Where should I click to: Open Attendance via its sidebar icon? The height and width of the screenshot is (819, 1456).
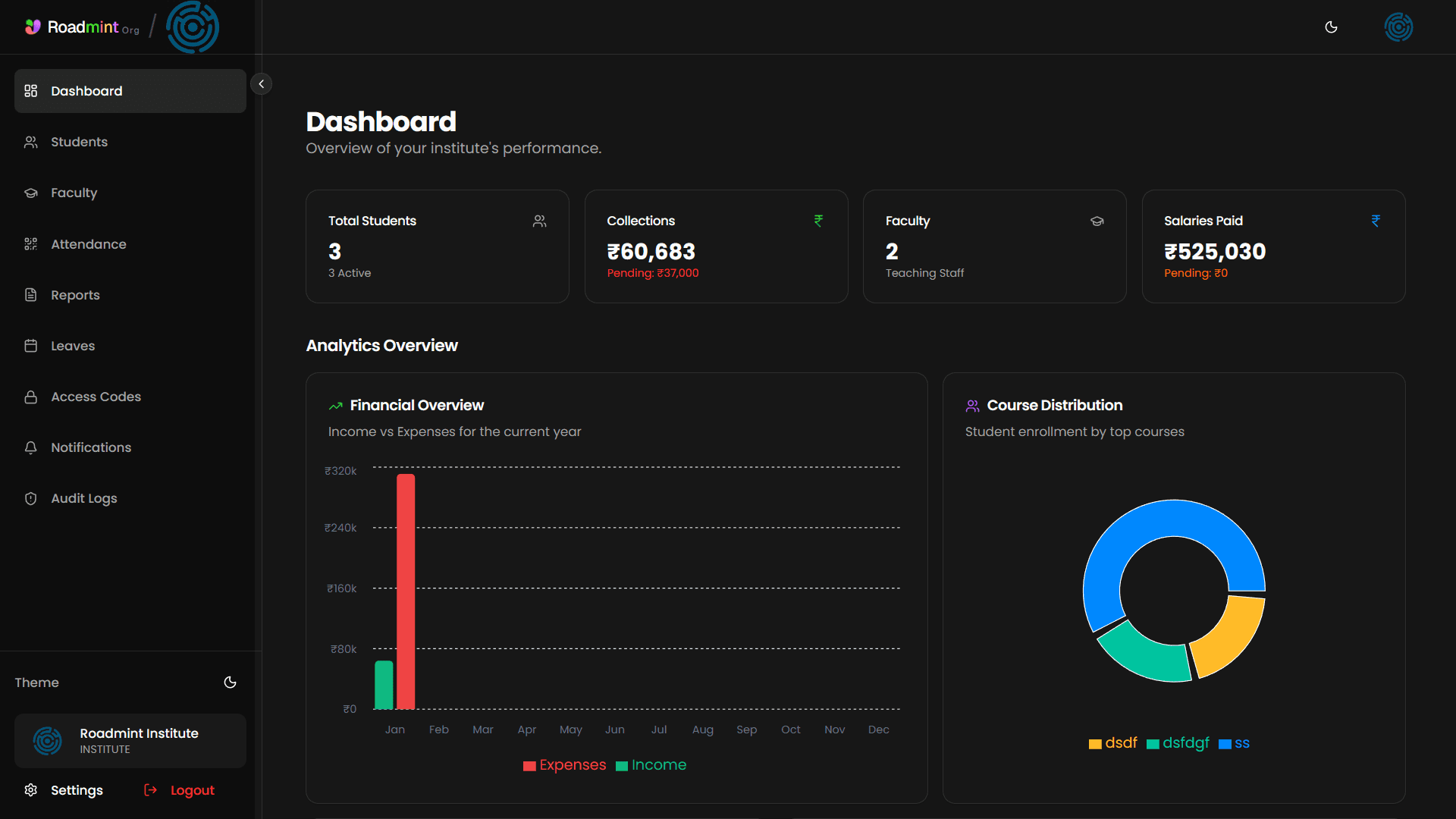(x=30, y=244)
